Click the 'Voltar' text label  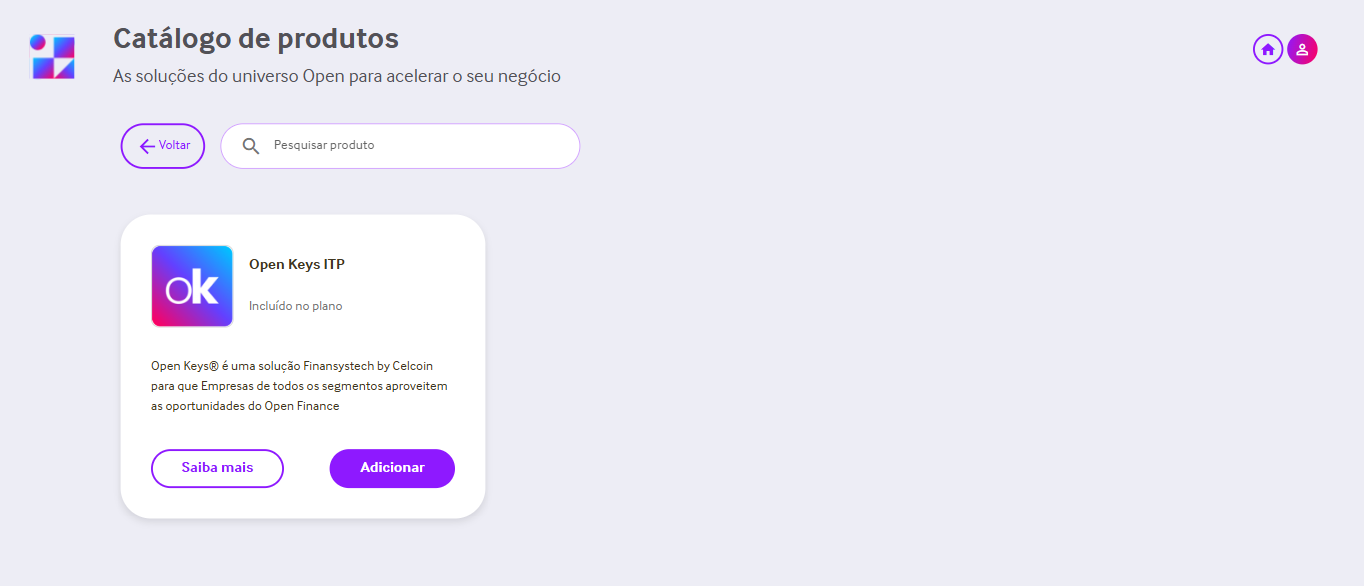174,145
